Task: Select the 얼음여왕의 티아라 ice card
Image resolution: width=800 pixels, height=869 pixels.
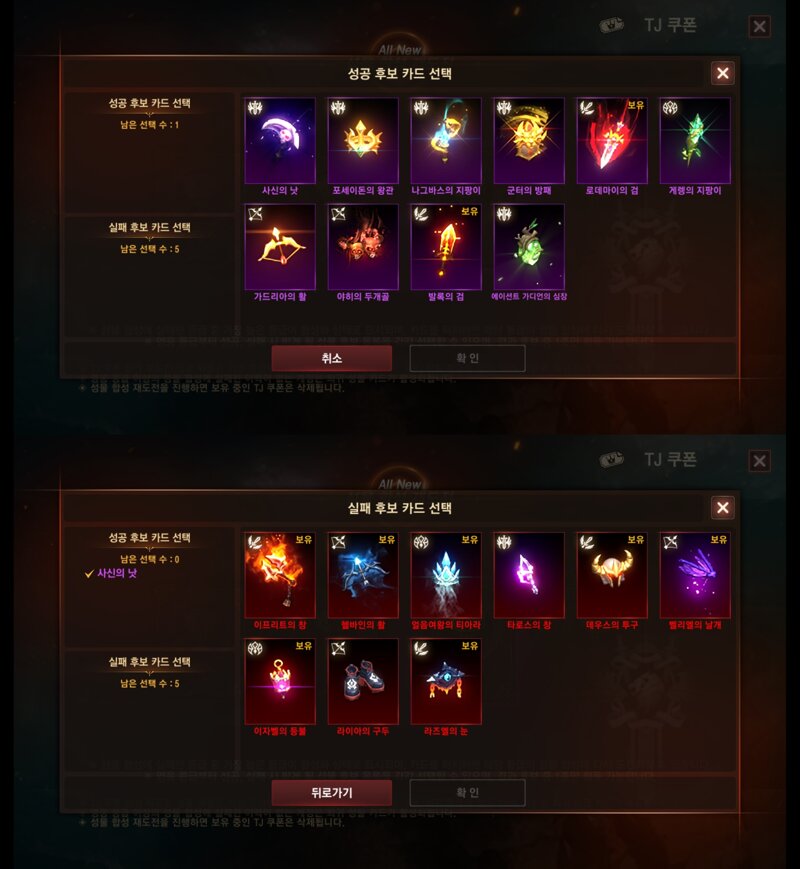Action: click(x=446, y=575)
